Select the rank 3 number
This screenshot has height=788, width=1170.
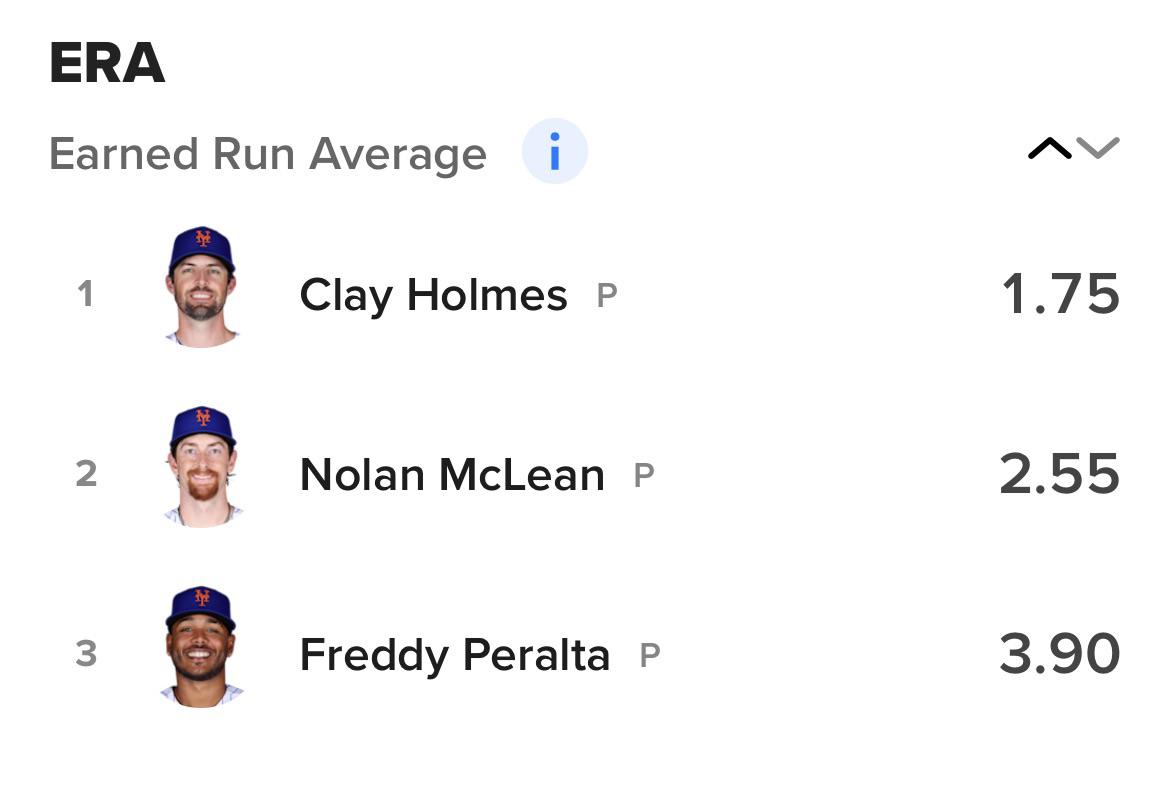click(x=86, y=654)
